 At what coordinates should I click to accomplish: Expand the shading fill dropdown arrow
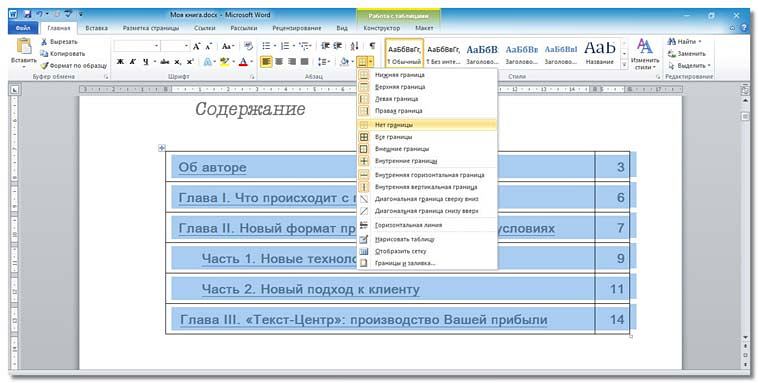click(353, 62)
